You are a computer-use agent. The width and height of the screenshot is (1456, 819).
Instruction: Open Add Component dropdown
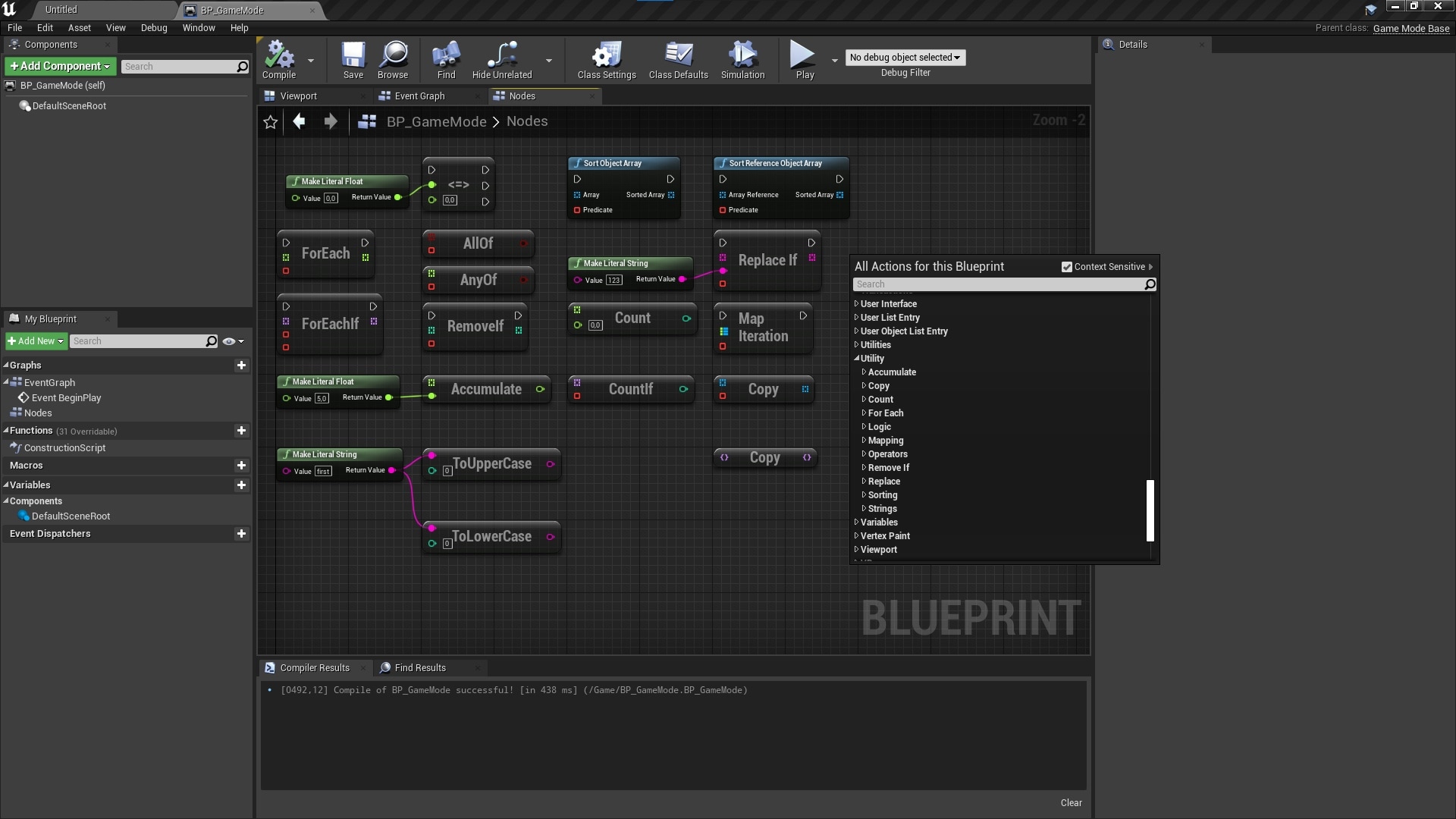pos(61,67)
